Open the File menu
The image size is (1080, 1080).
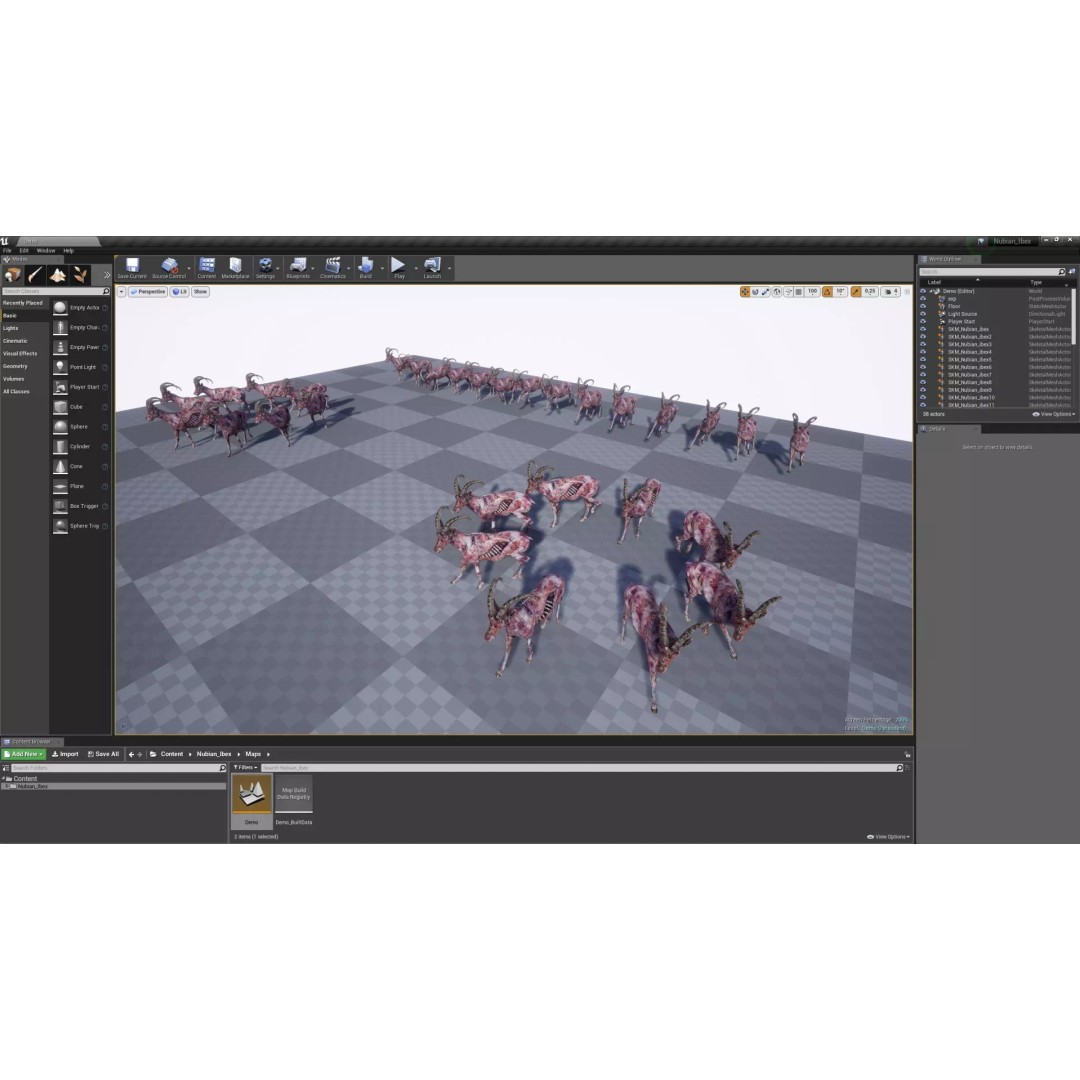coord(7,251)
